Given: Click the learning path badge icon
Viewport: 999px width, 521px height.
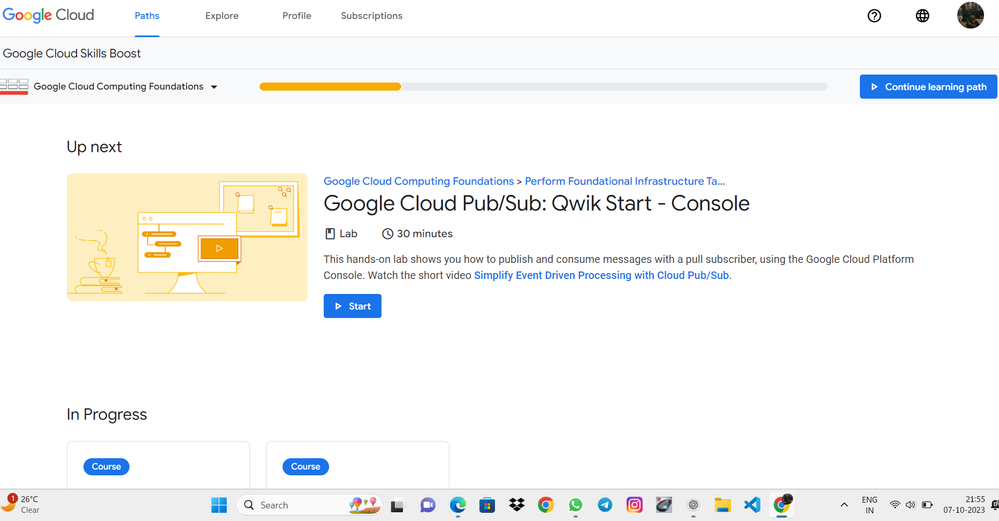Looking at the screenshot, I should 14,86.
